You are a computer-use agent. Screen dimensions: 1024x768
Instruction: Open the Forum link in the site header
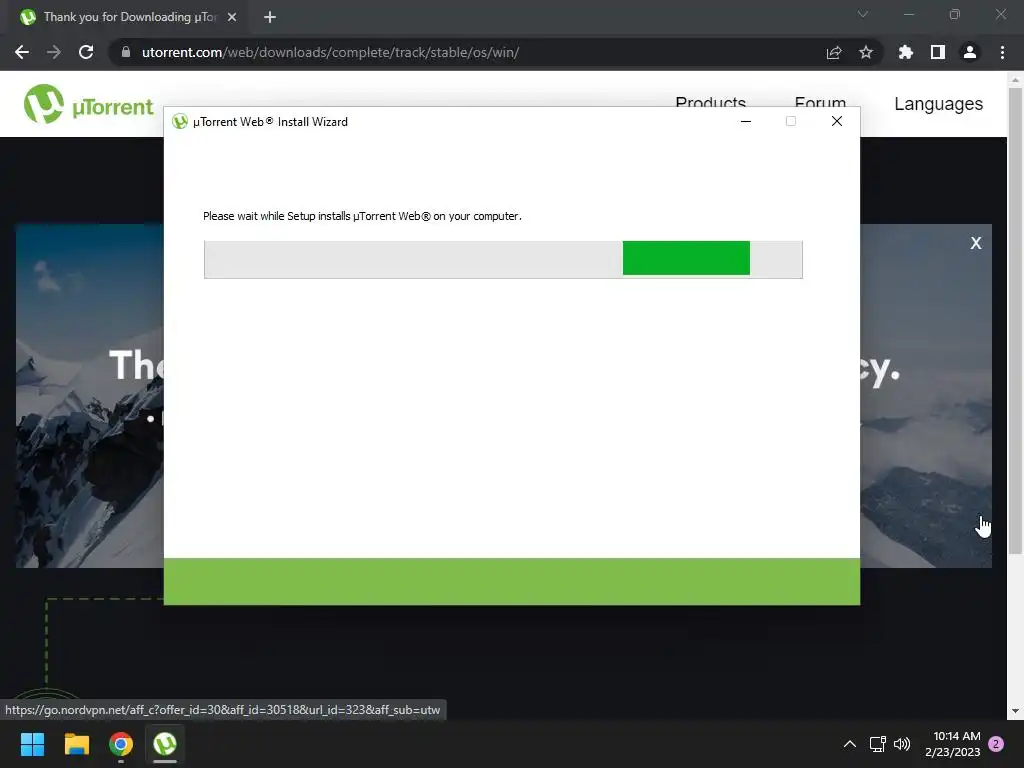click(x=820, y=103)
